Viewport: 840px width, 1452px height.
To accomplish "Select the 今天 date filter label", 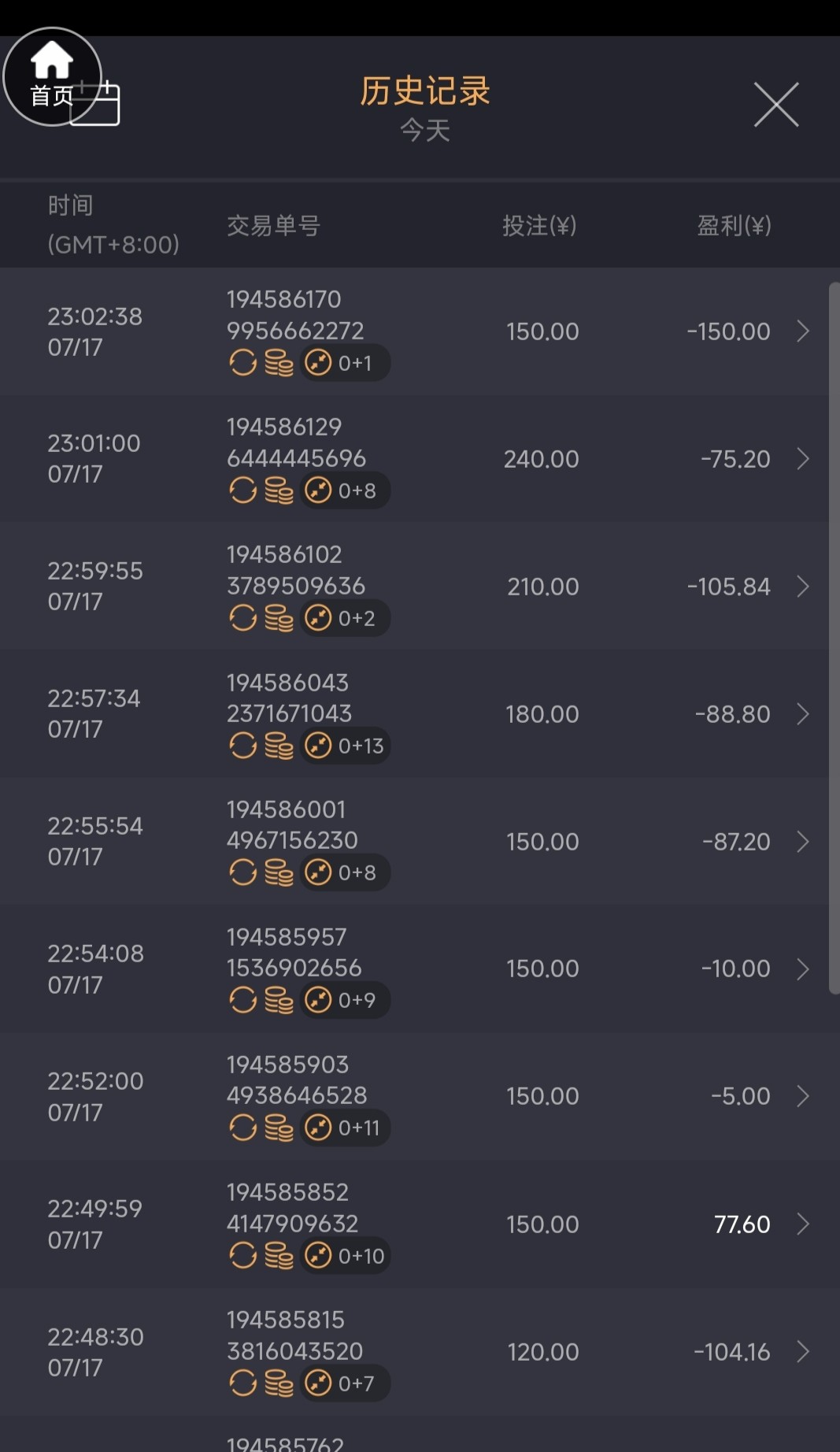I will tap(425, 130).
